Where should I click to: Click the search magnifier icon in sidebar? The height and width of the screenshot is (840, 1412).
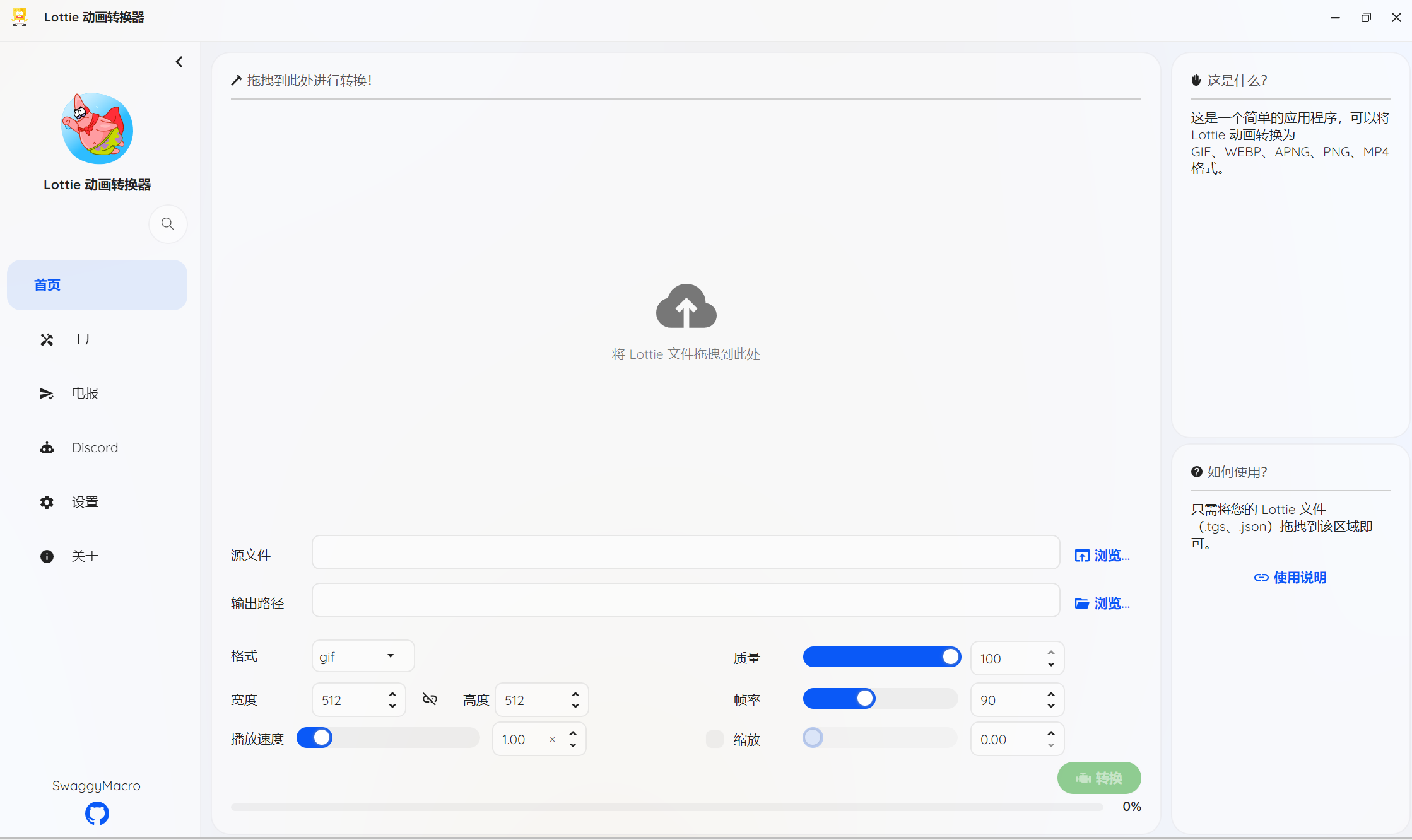pos(167,224)
